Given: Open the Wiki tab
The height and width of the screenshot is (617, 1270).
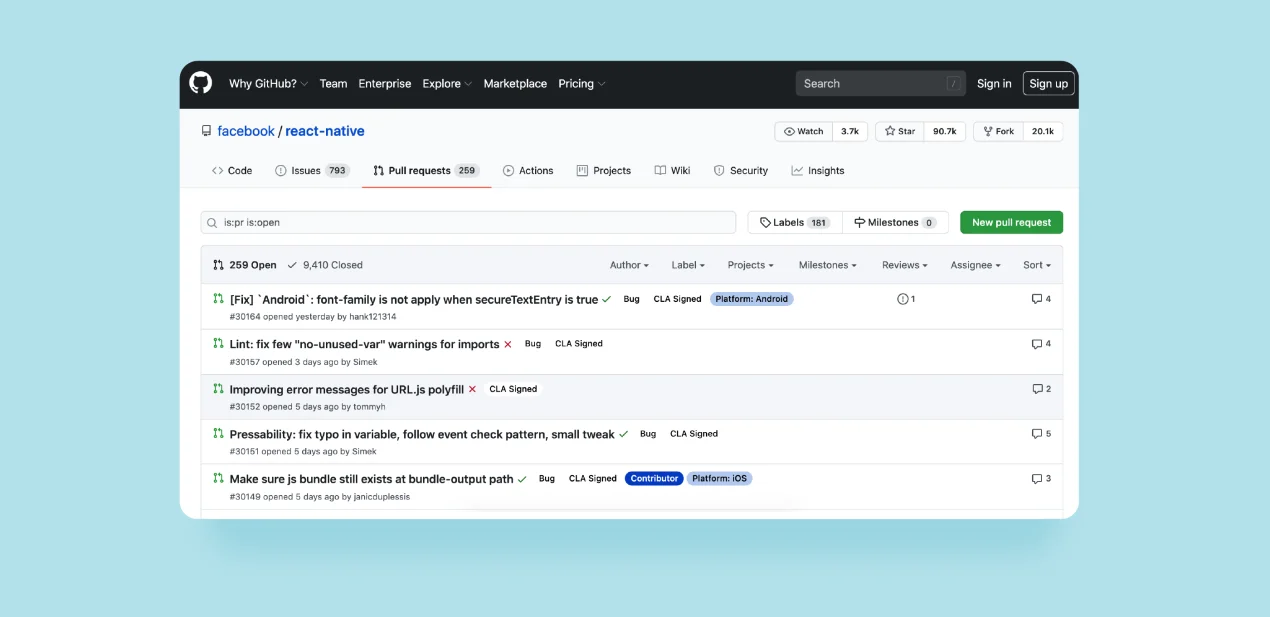Looking at the screenshot, I should click(x=672, y=171).
